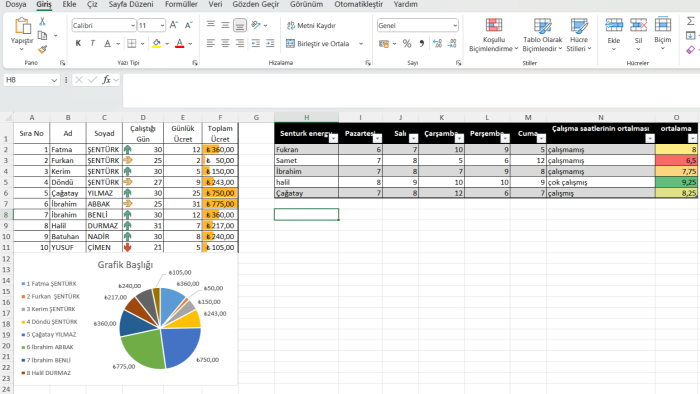
Task: Increase indent icon
Action: tap(270, 43)
